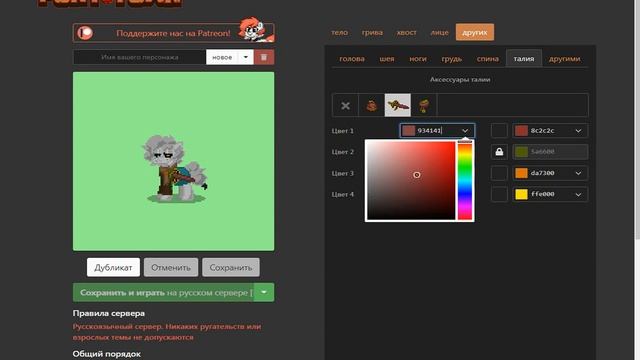Click the lock icon for Цвет 2

(499, 152)
